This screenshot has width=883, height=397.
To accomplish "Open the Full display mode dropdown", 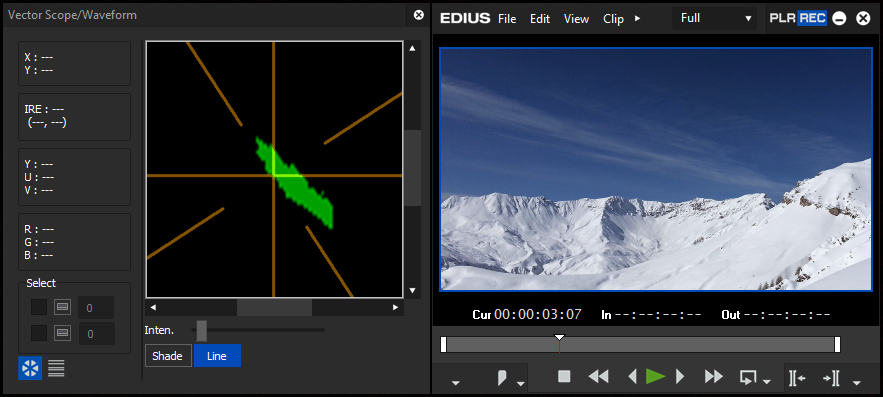I will (715, 18).
